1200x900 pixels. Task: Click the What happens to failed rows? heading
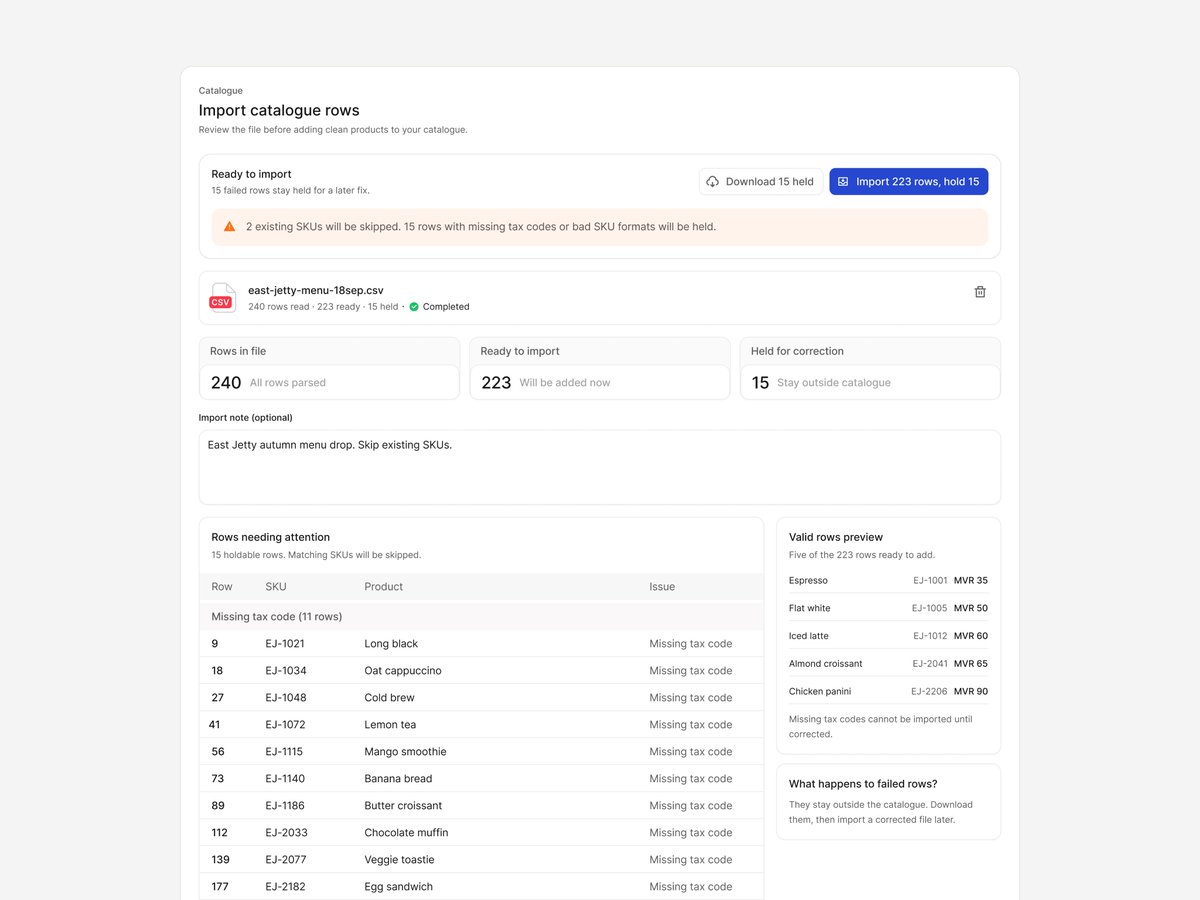pos(863,784)
